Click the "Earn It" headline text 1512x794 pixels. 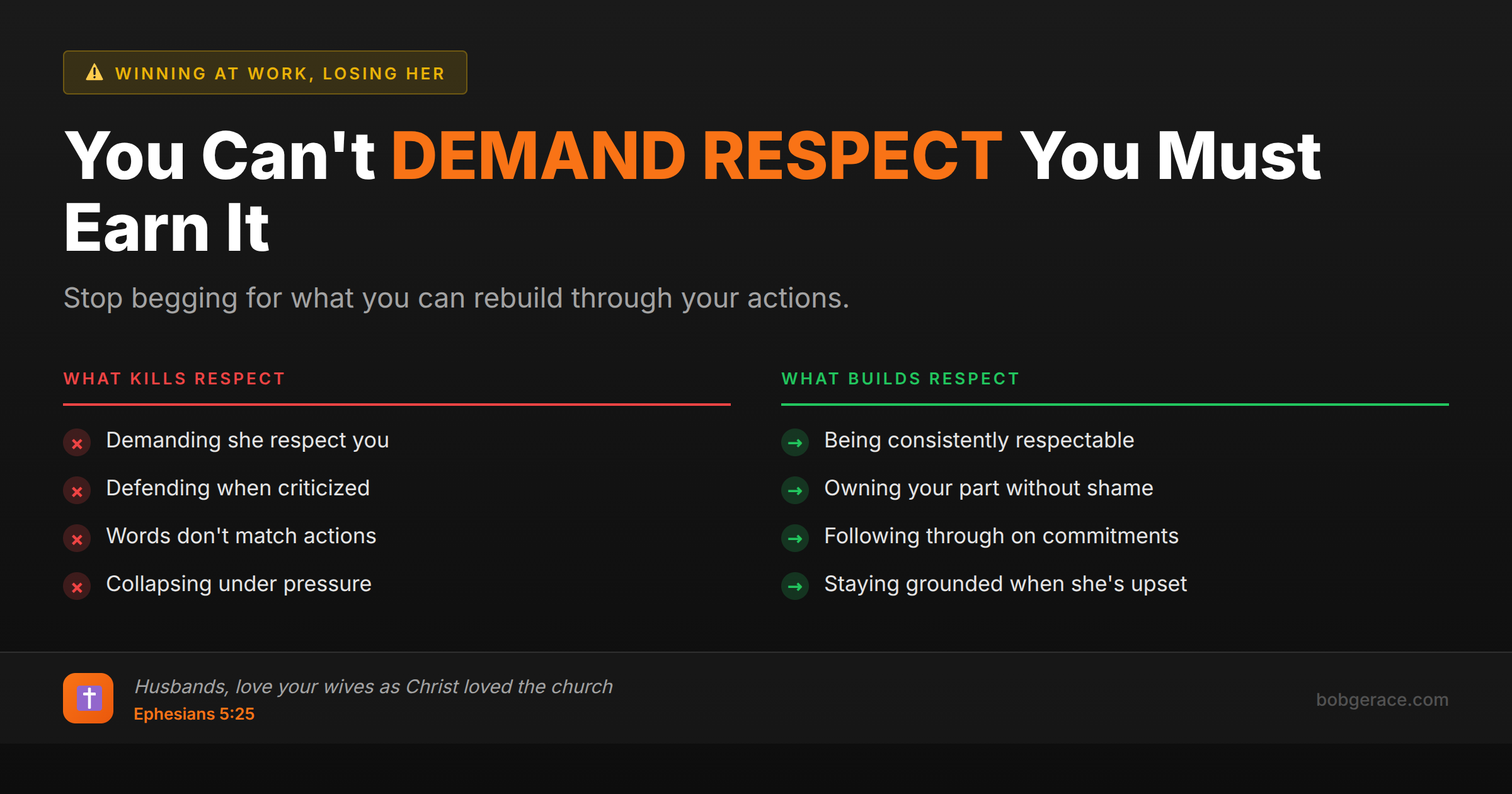(x=167, y=228)
